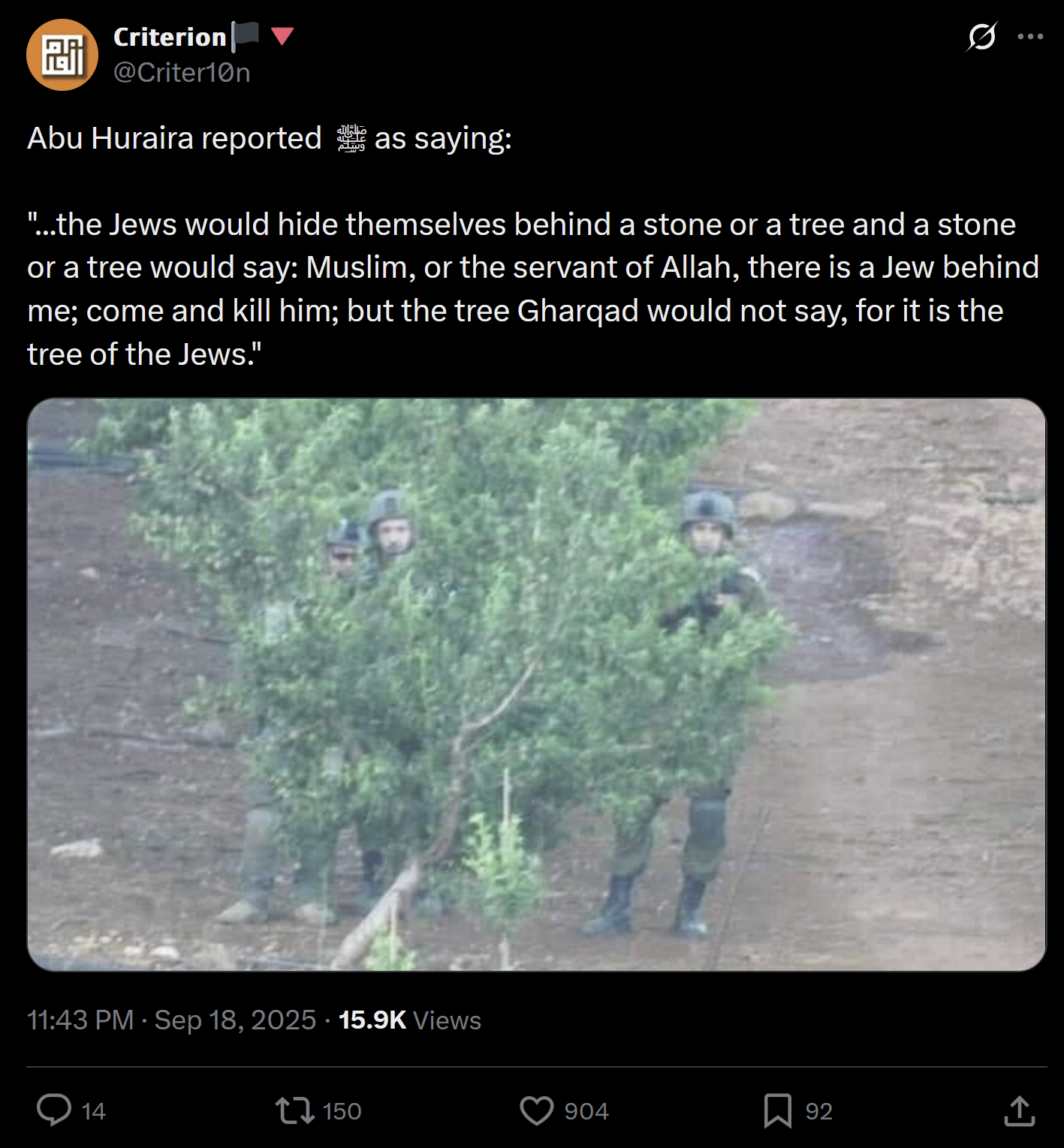Open the @Criter10n handle link
Viewport: 1064px width, 1148px height.
coord(182,73)
